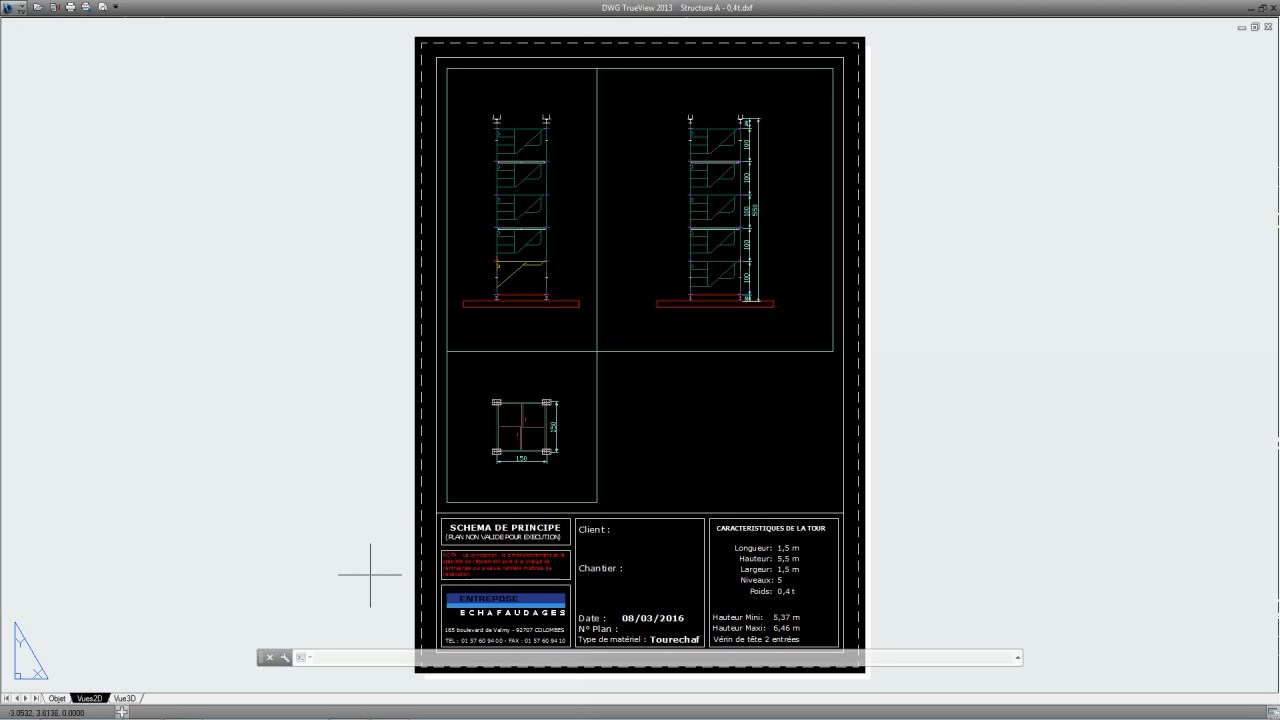Go to previous layout tab arrow
The image size is (1280, 720).
pos(17,698)
